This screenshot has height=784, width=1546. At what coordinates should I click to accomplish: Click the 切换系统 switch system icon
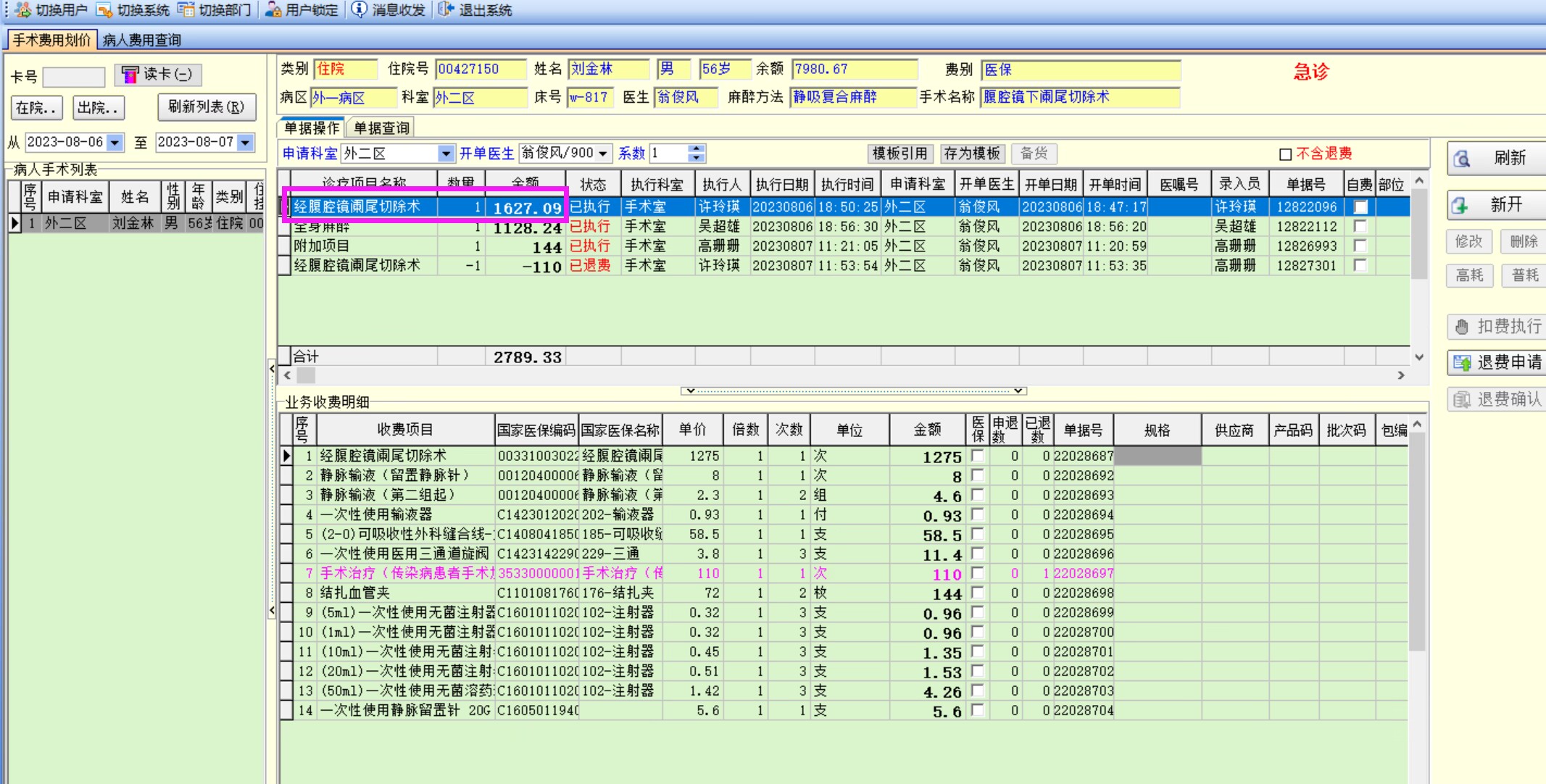(x=105, y=9)
